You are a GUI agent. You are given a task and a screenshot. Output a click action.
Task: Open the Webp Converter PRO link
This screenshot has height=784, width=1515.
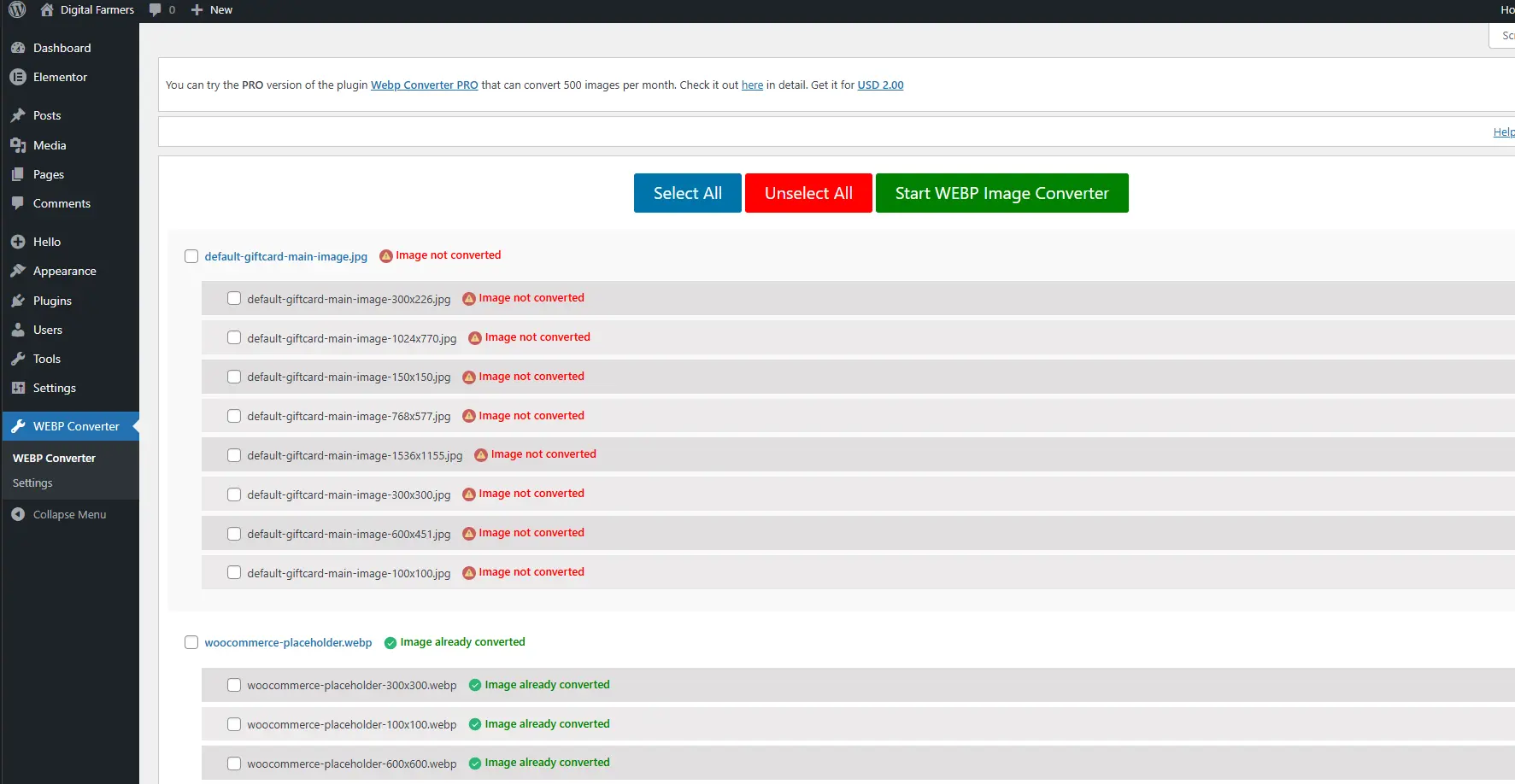tap(424, 85)
